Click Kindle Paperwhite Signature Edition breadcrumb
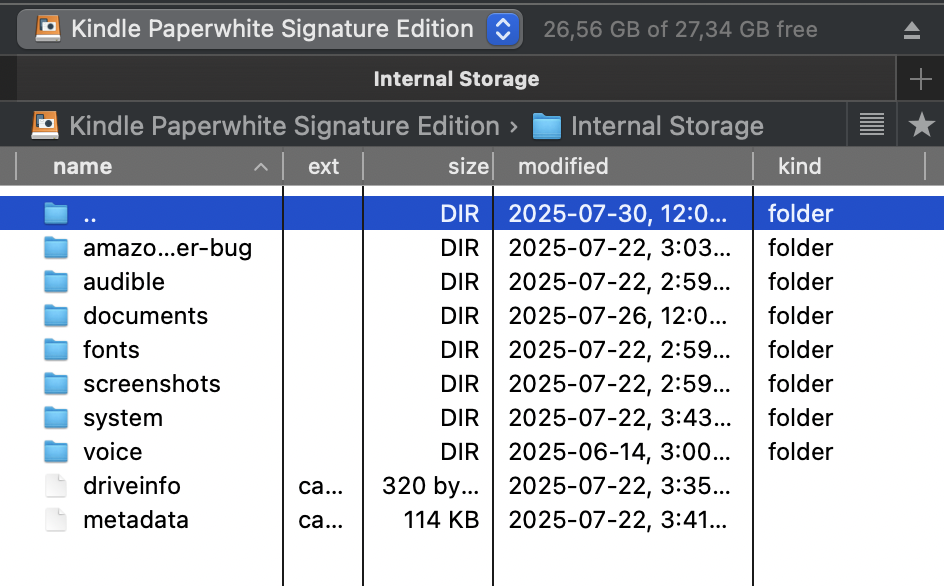 (284, 126)
